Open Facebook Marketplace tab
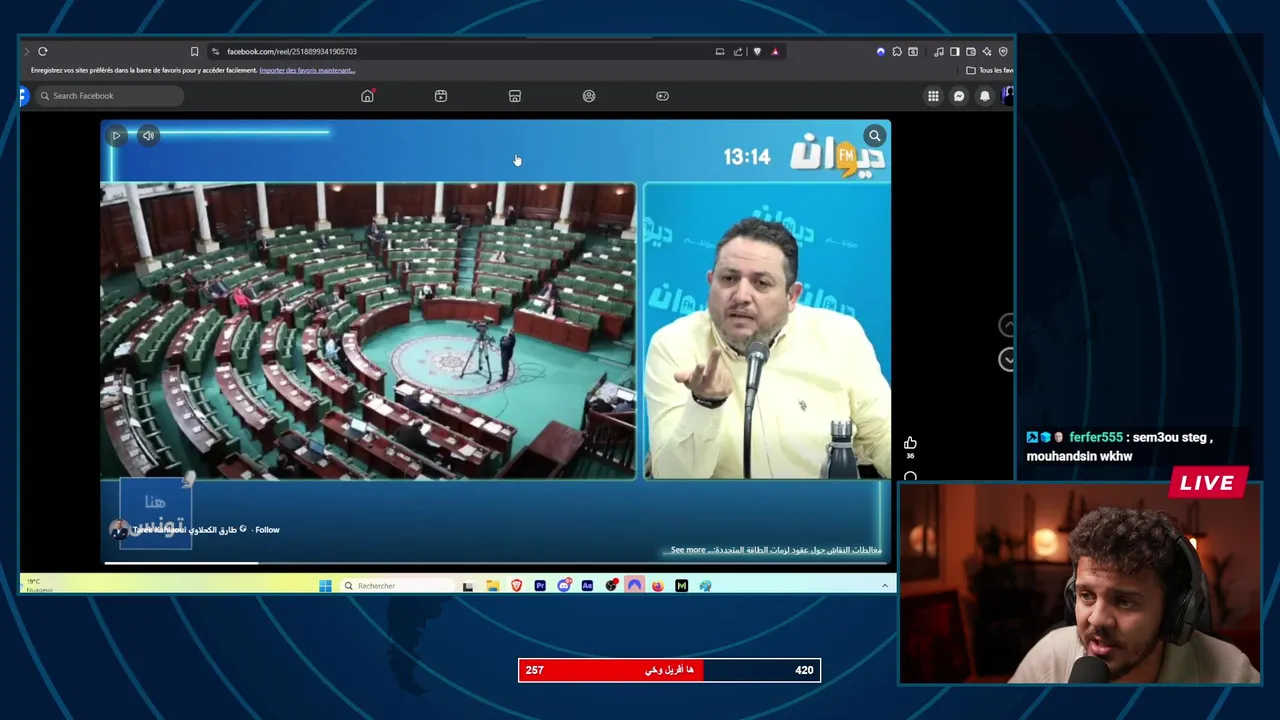Image resolution: width=1280 pixels, height=720 pixels. coord(515,96)
